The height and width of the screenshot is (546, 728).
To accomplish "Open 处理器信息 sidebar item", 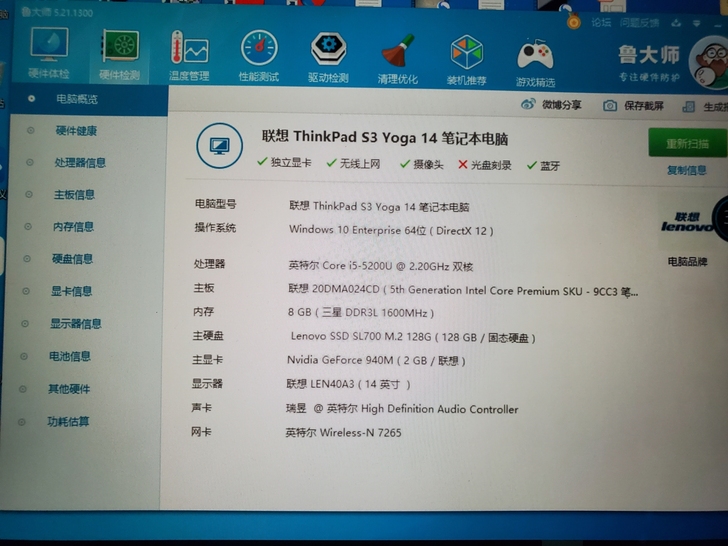I will pos(80,162).
